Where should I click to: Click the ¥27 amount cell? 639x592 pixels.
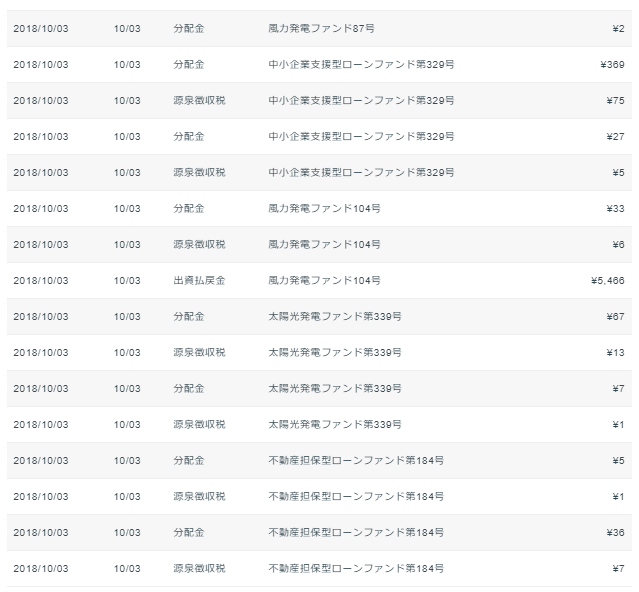[615, 136]
